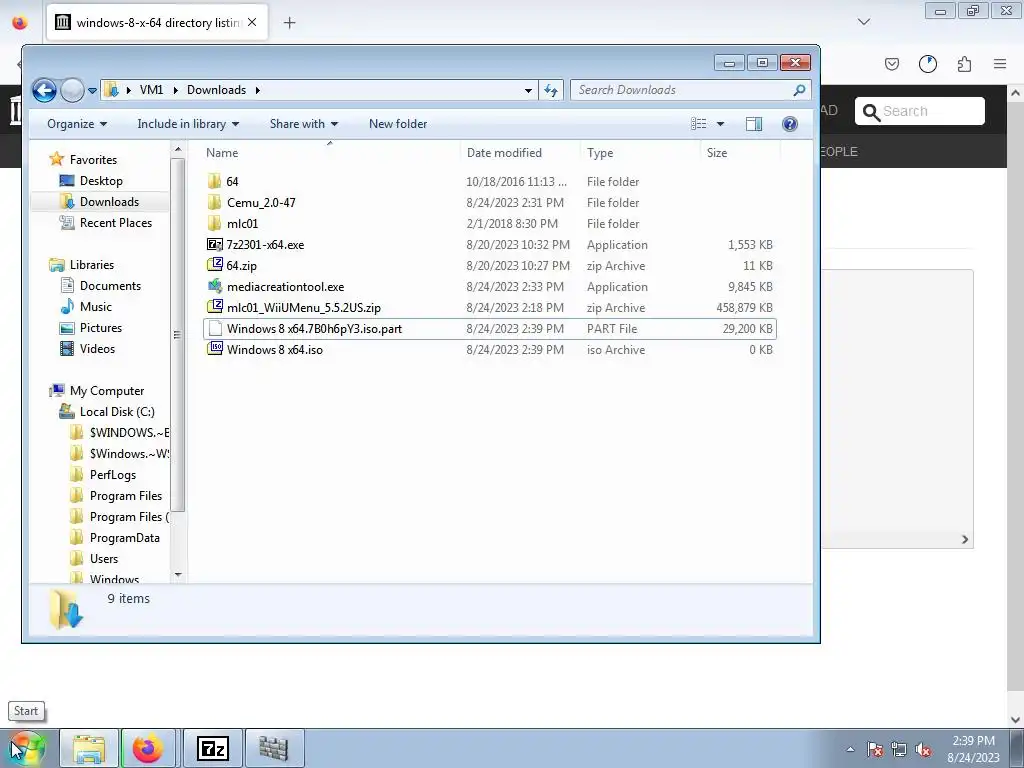Go back with the Explorer back arrow
This screenshot has width=1024, height=768.
pyautogui.click(x=44, y=90)
